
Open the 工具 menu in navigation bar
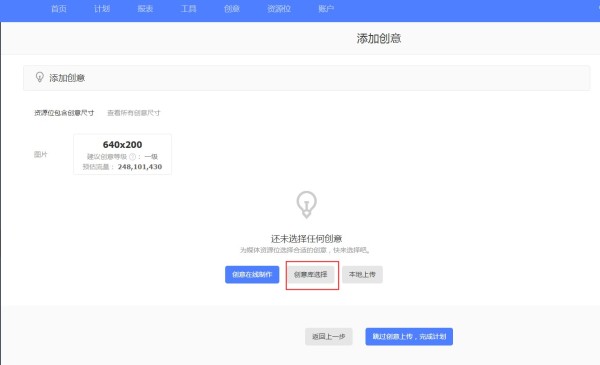click(x=188, y=9)
